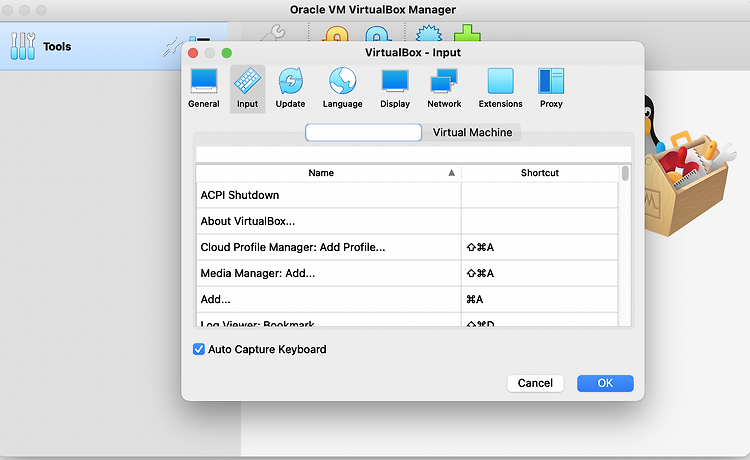Click the Cancel button
Viewport: 750px width, 460px height.
click(535, 383)
